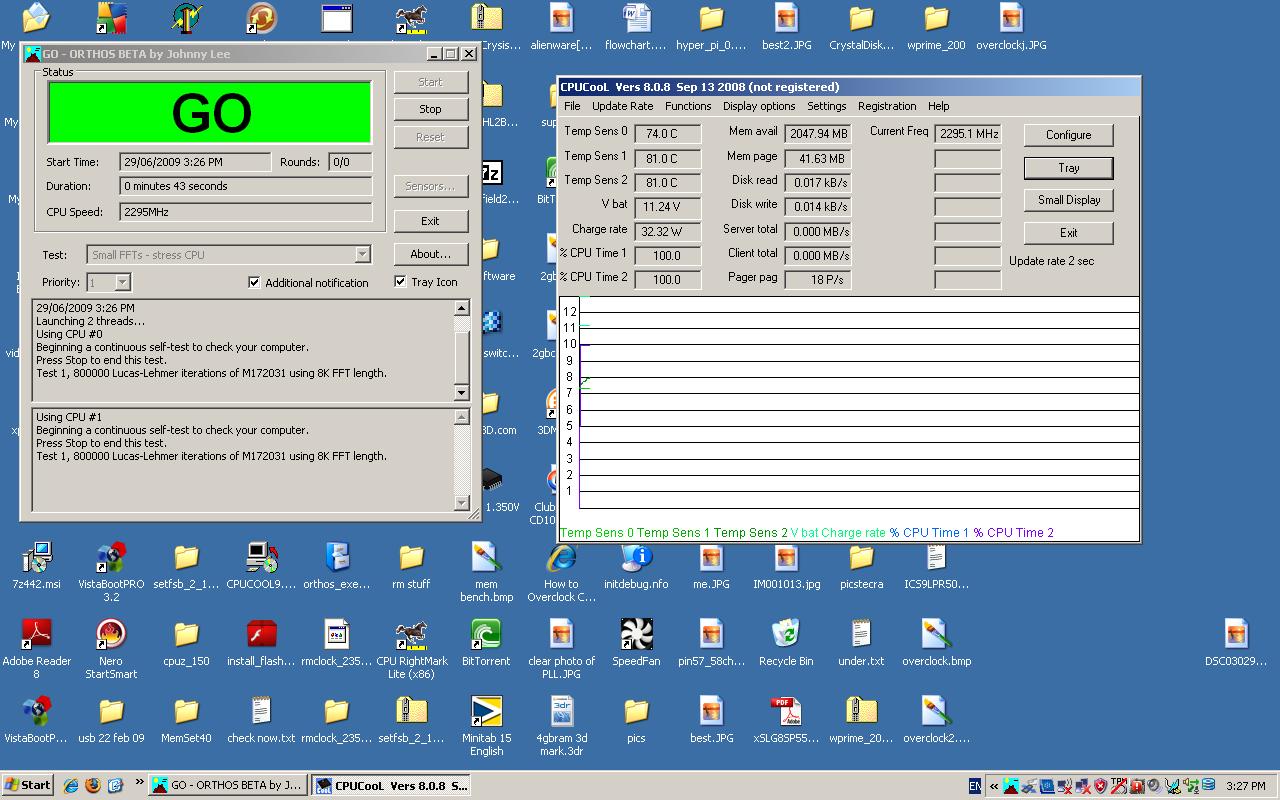The width and height of the screenshot is (1280, 800).
Task: Open the orthos_exe archive icon
Action: (x=337, y=558)
